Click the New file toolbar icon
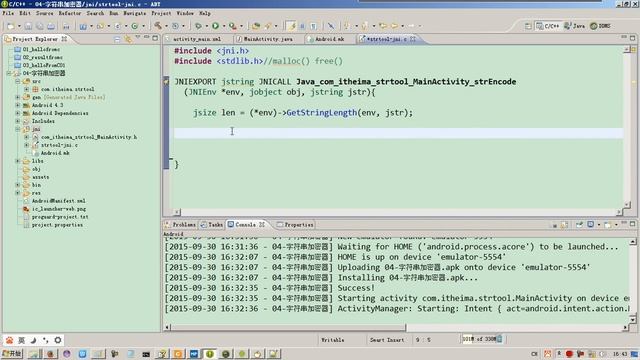Viewport: 640px width, 360px height. 11,26
